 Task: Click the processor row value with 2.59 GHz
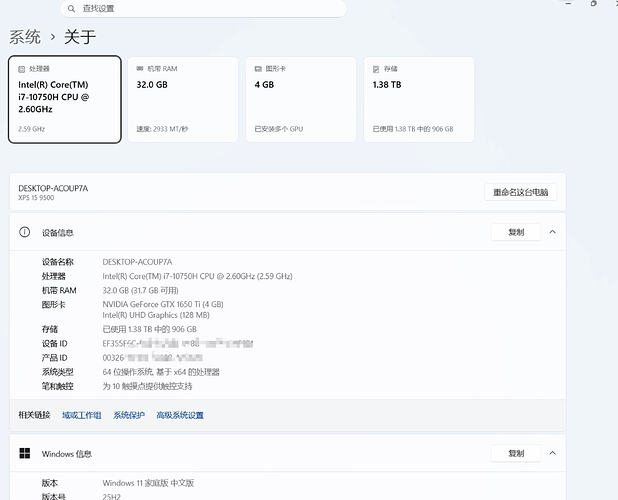coord(197,276)
